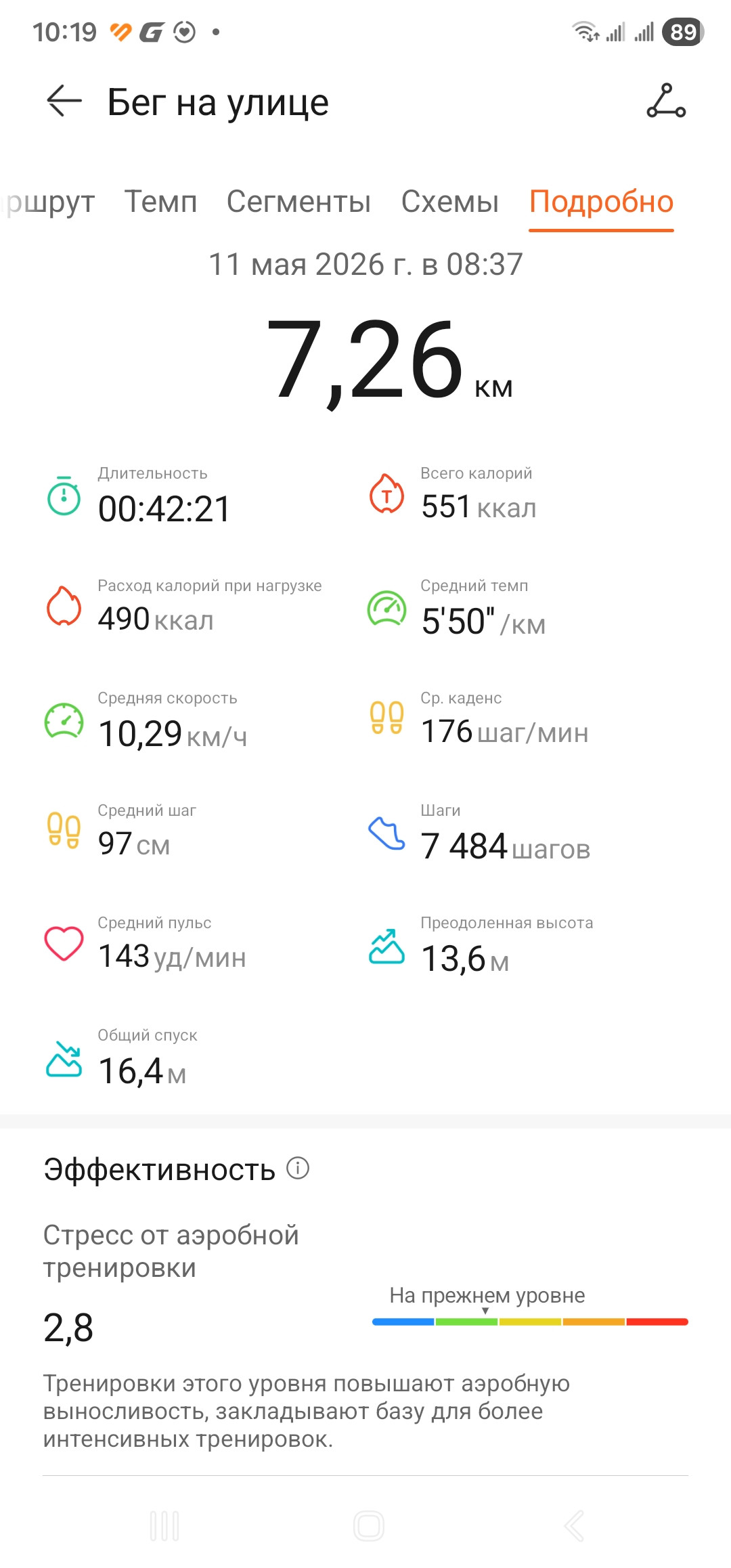Tap the back arrow icon
The width and height of the screenshot is (731, 1568).
64,101
